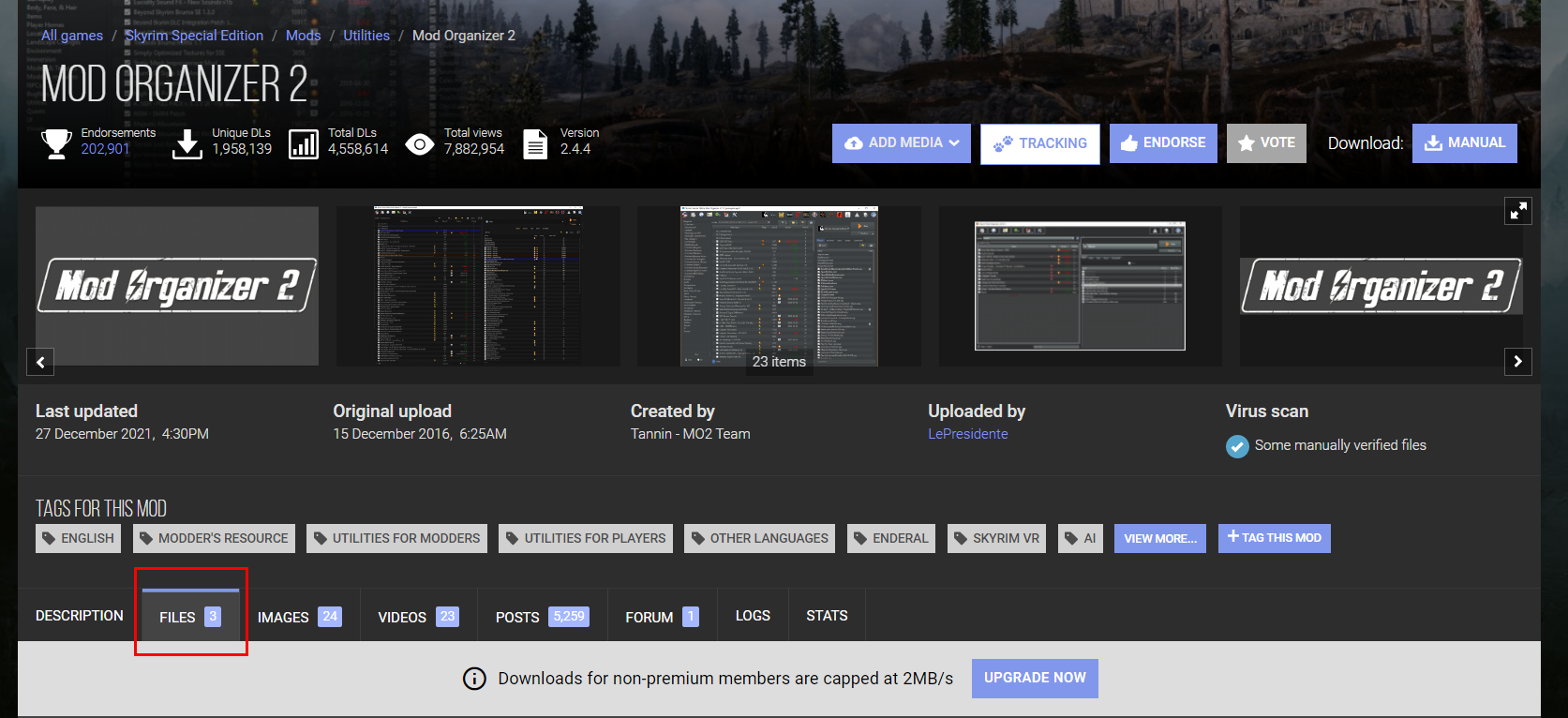Select the Modder's Resource tag
Screen dimensions: 1568x718
pos(214,538)
